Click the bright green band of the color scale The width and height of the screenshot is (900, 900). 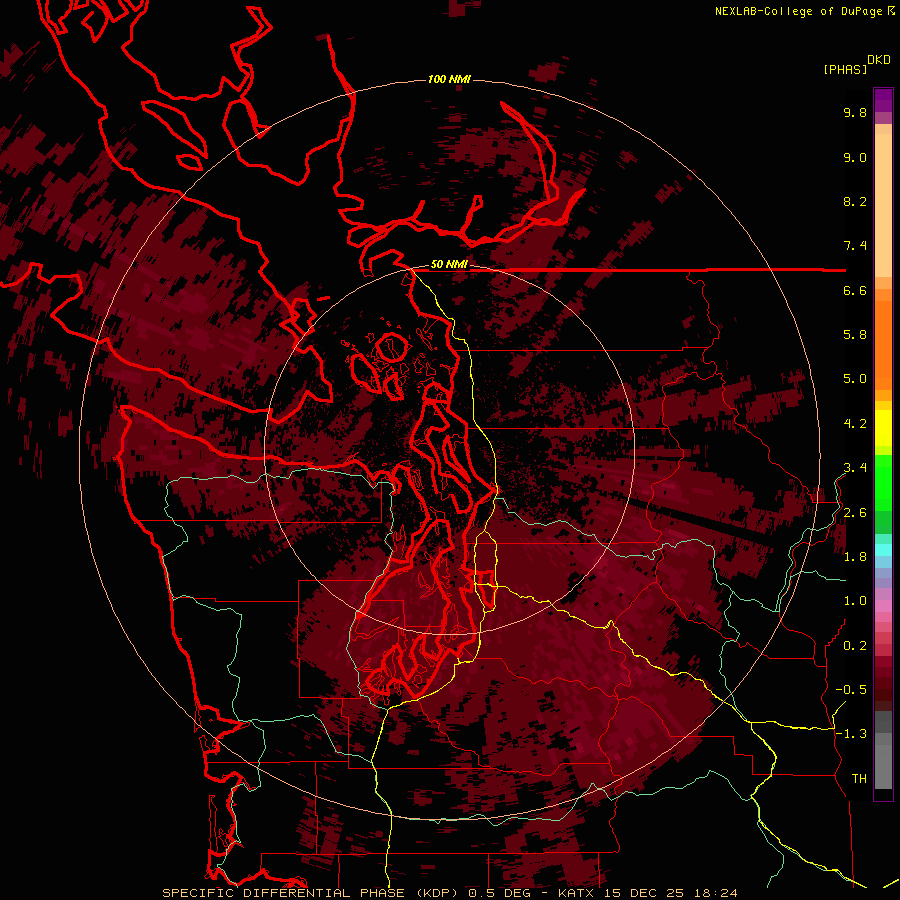[883, 482]
